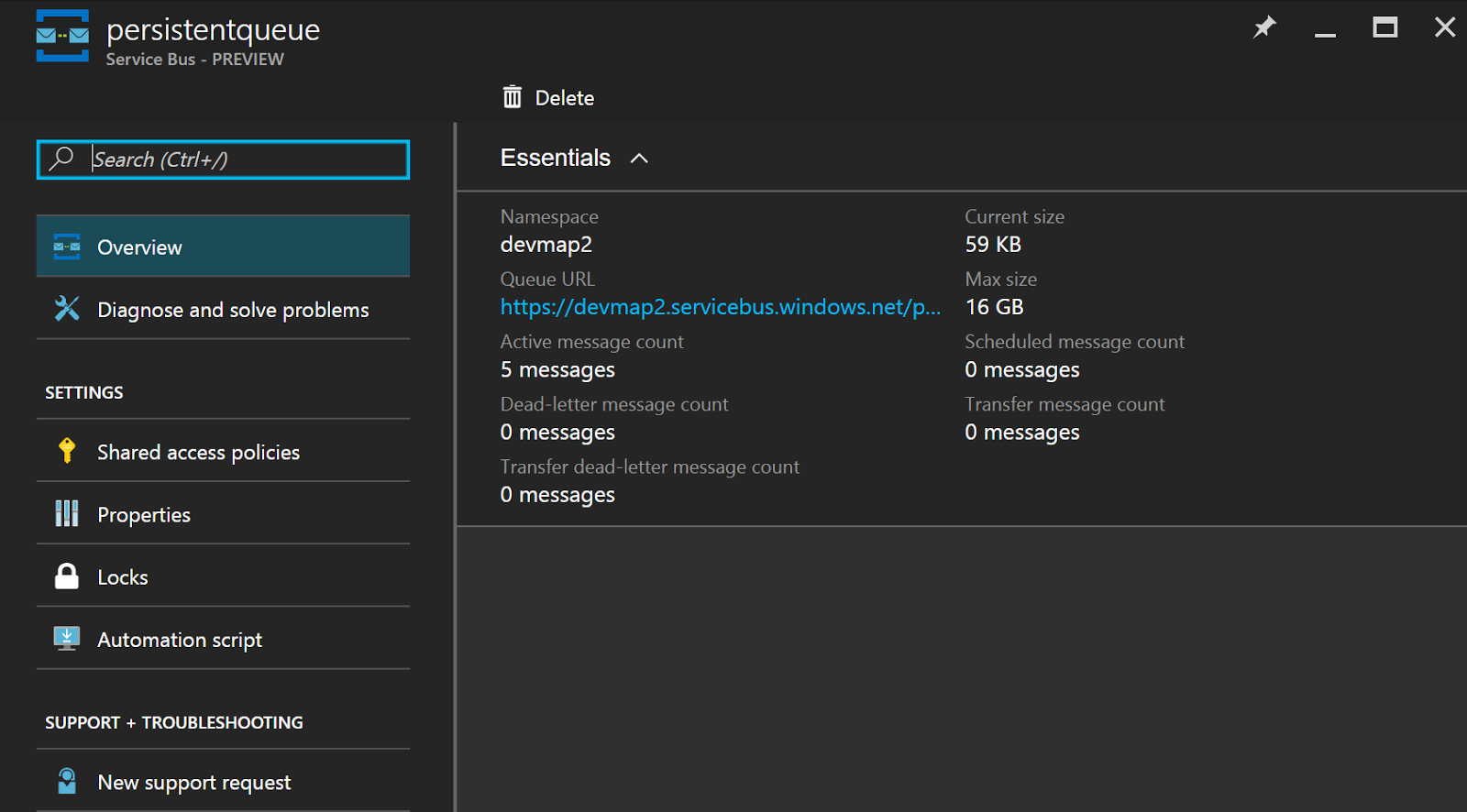1467x812 pixels.
Task: Collapse the Essentials section chevron
Action: click(x=639, y=159)
